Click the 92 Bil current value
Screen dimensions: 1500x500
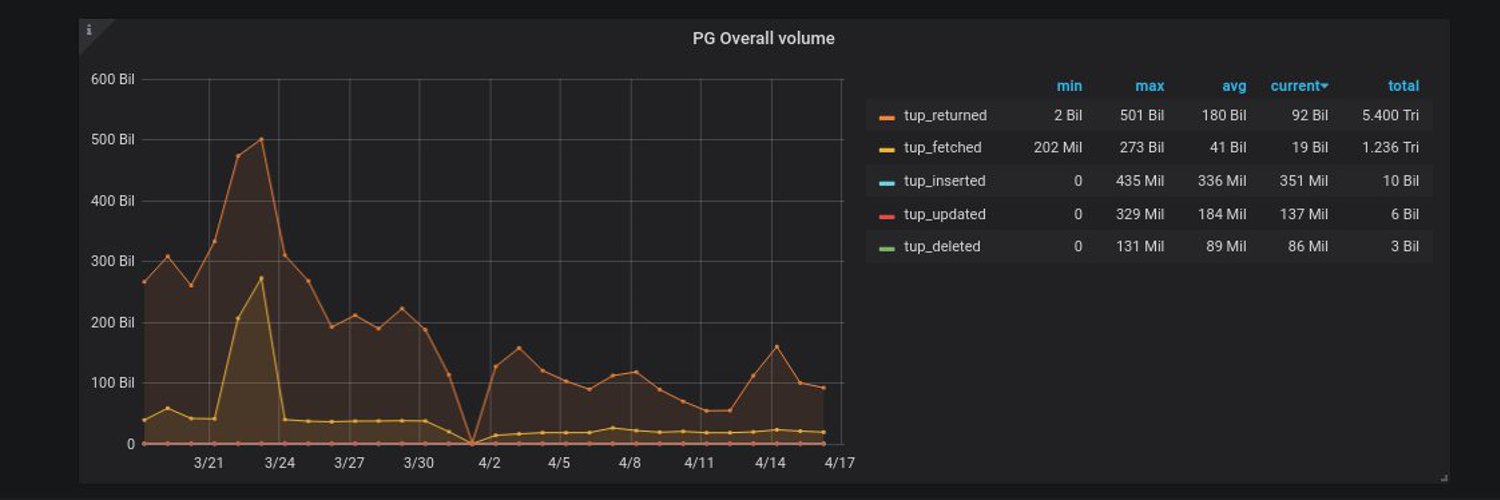pos(1310,116)
